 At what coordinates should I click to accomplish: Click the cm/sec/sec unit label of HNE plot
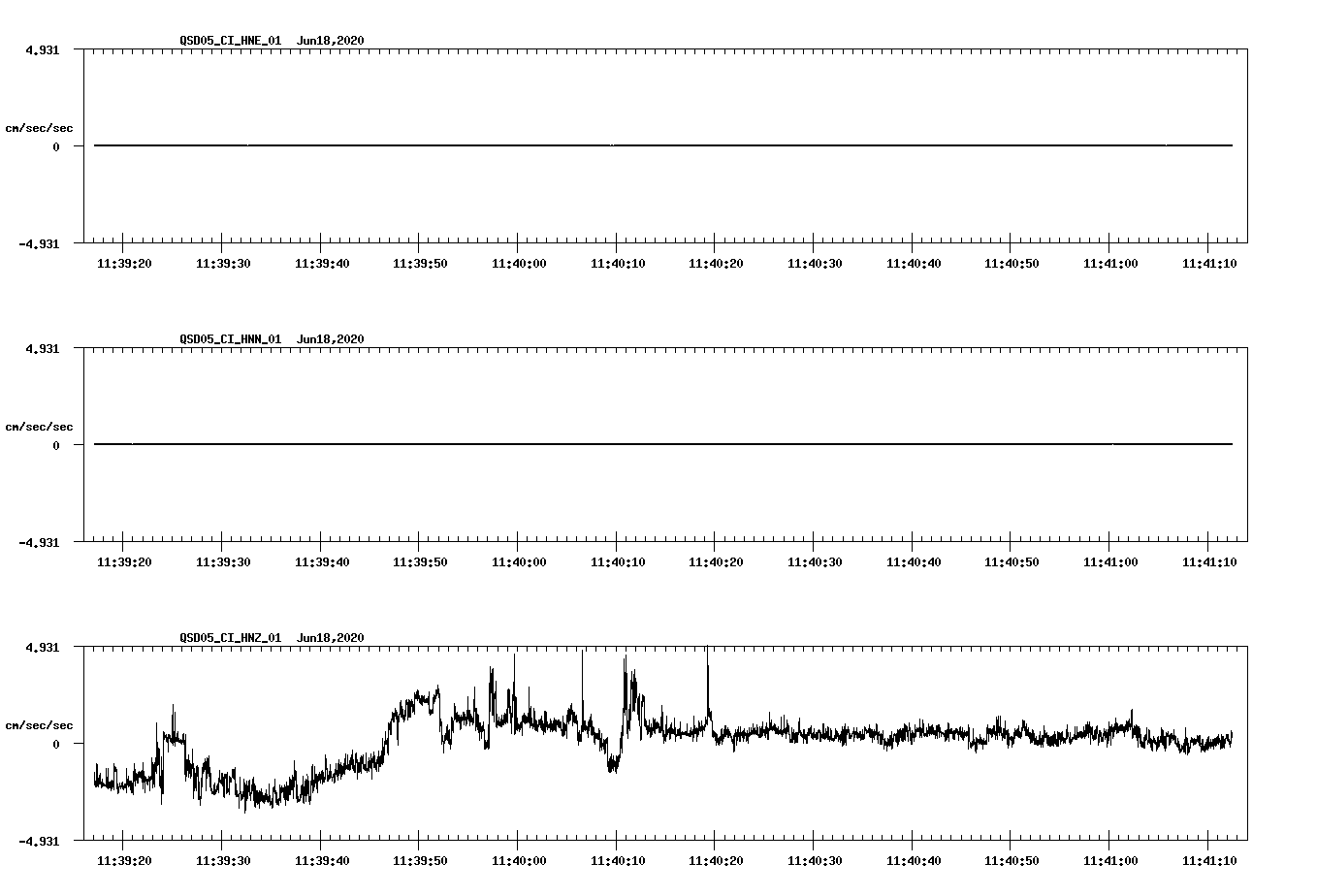(x=39, y=128)
